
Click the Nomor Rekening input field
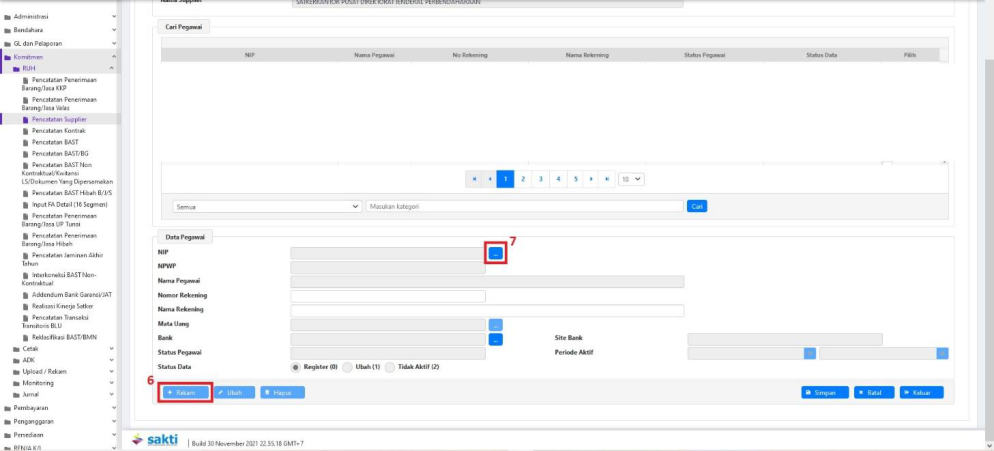pyautogui.click(x=387, y=296)
